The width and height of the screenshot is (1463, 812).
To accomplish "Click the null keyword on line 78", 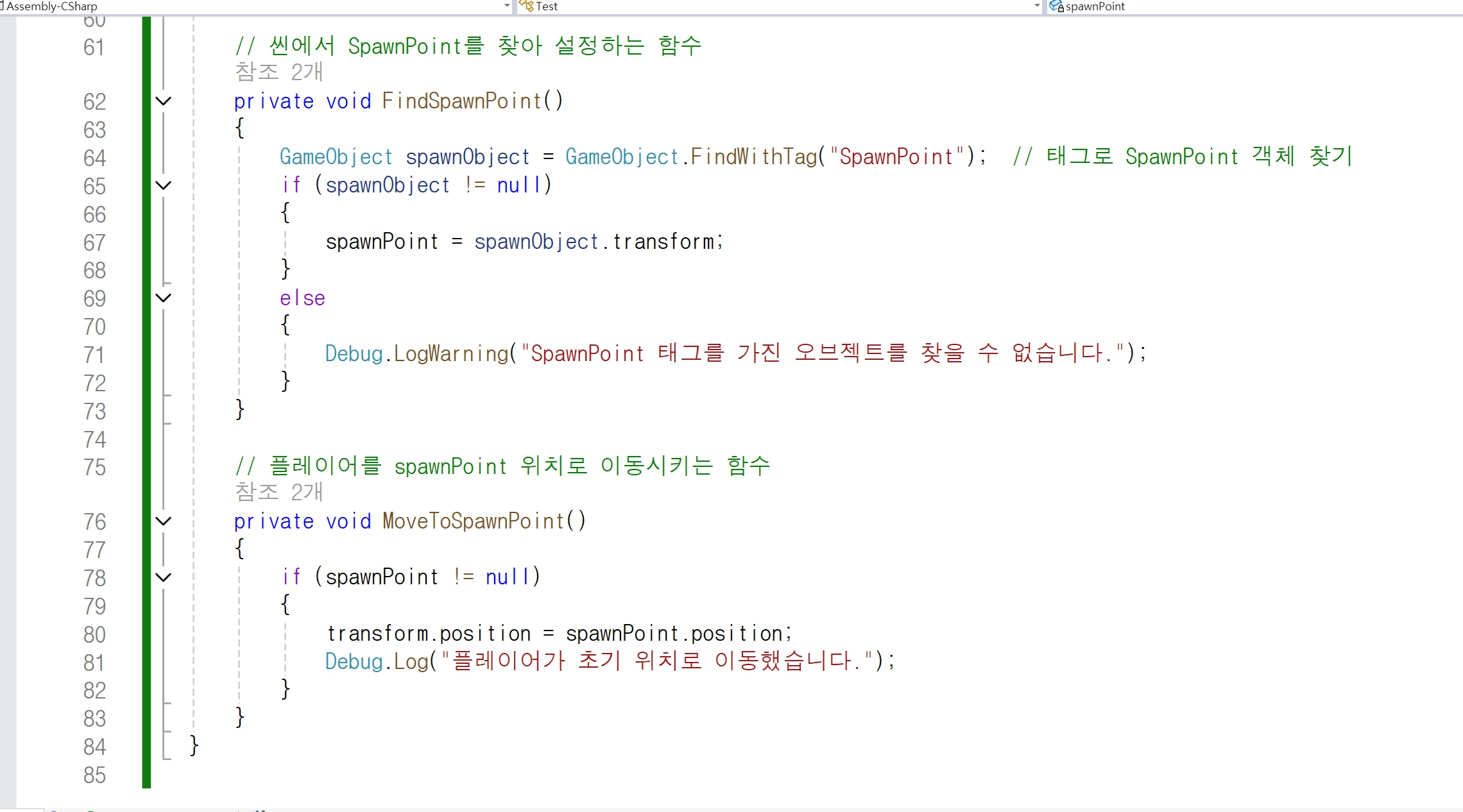I will (508, 577).
